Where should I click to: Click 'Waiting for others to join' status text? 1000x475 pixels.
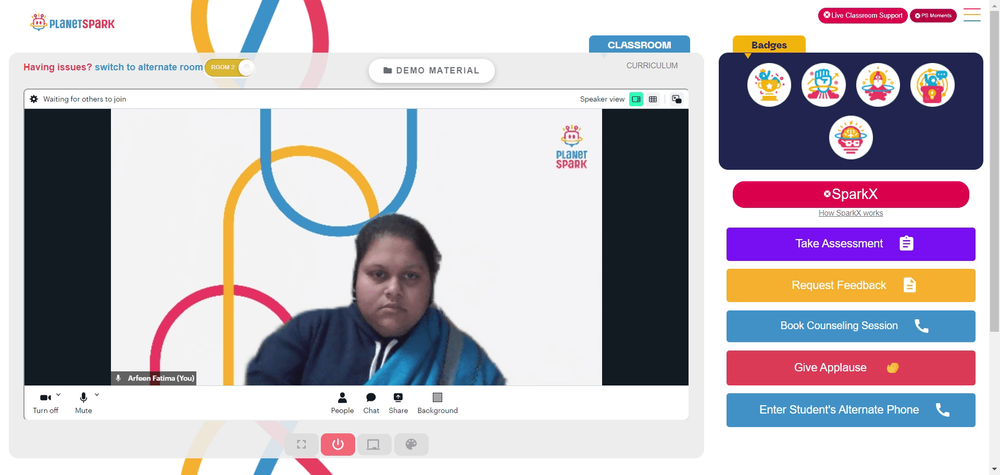point(85,99)
